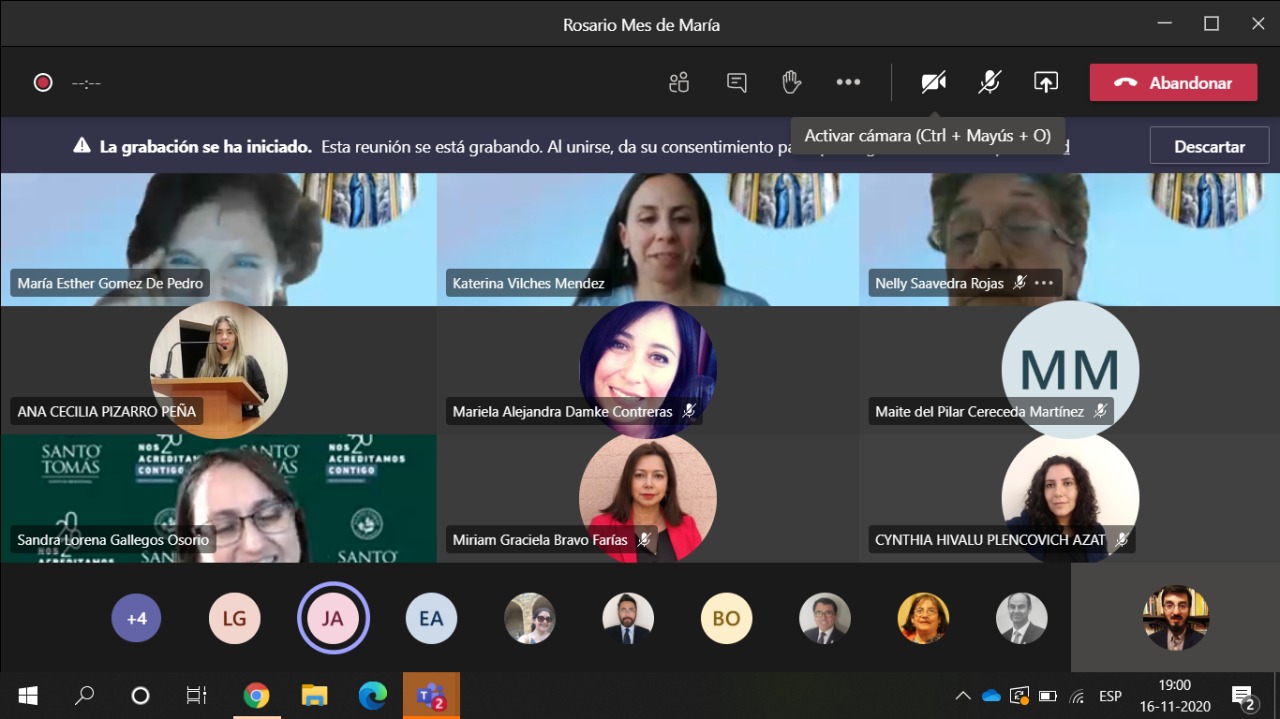Share your screen content
1280x719 pixels.
[x=1046, y=83]
